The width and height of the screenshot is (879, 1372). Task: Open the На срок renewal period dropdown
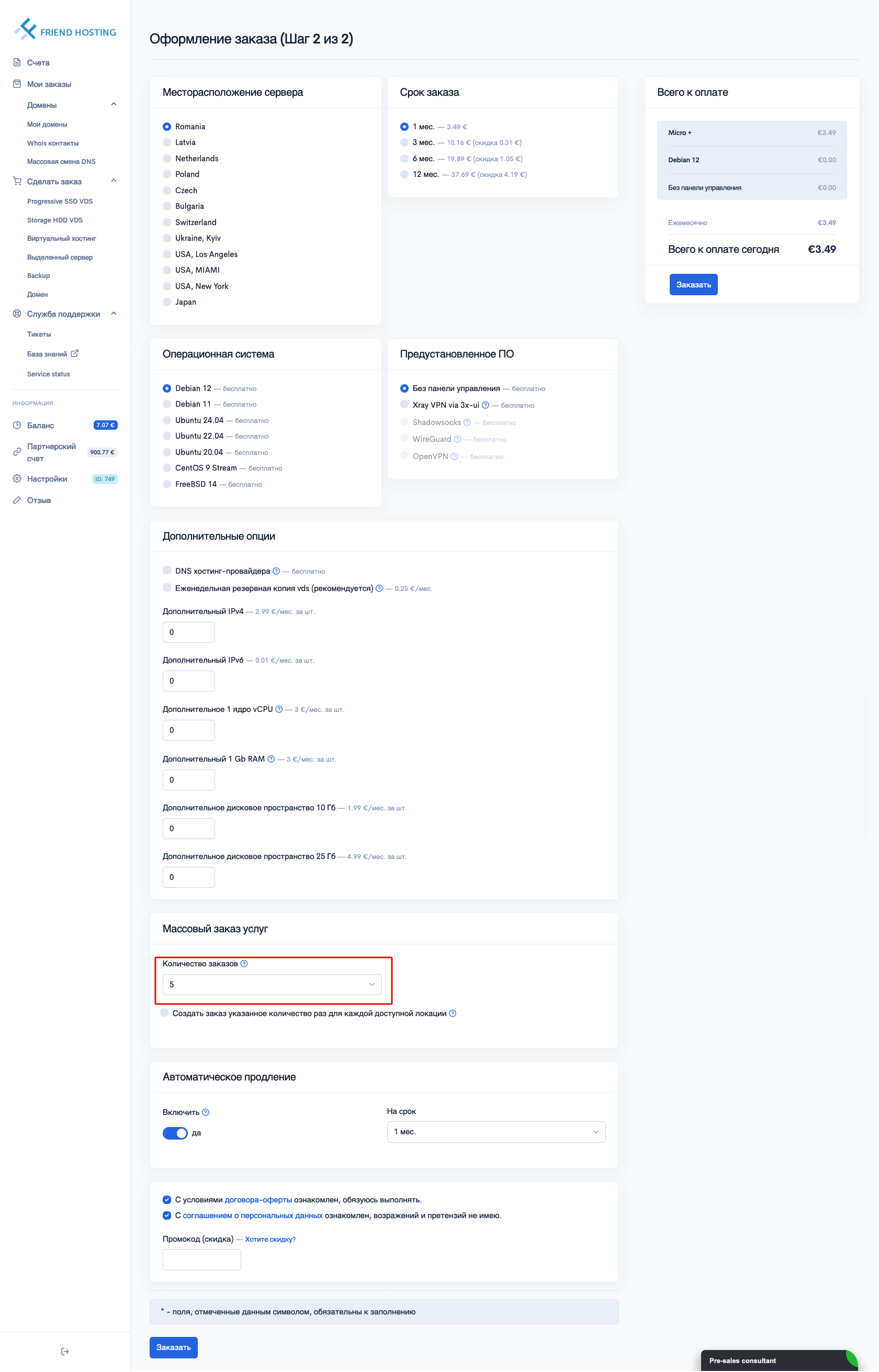click(x=496, y=1131)
